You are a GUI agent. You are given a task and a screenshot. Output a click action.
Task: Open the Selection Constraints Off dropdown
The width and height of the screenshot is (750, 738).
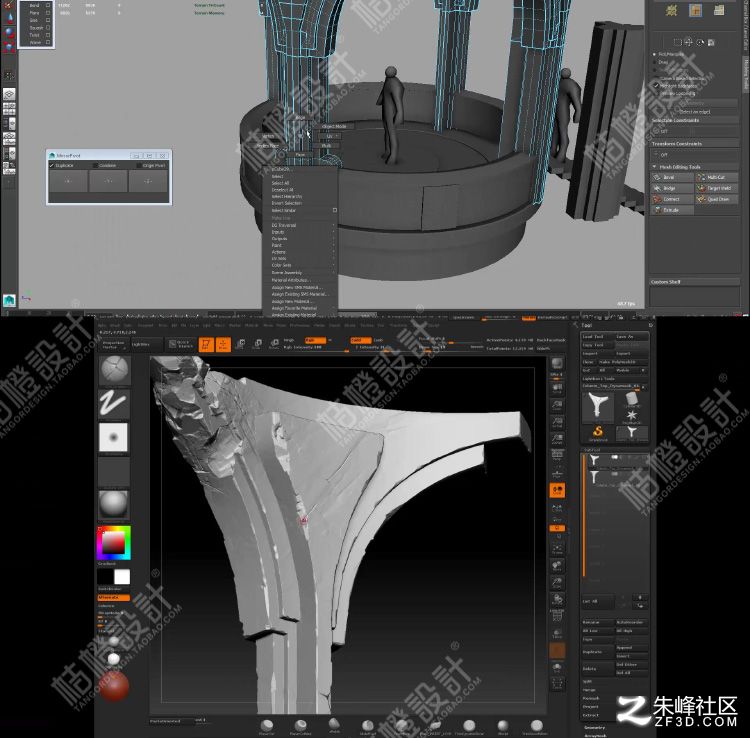695,131
